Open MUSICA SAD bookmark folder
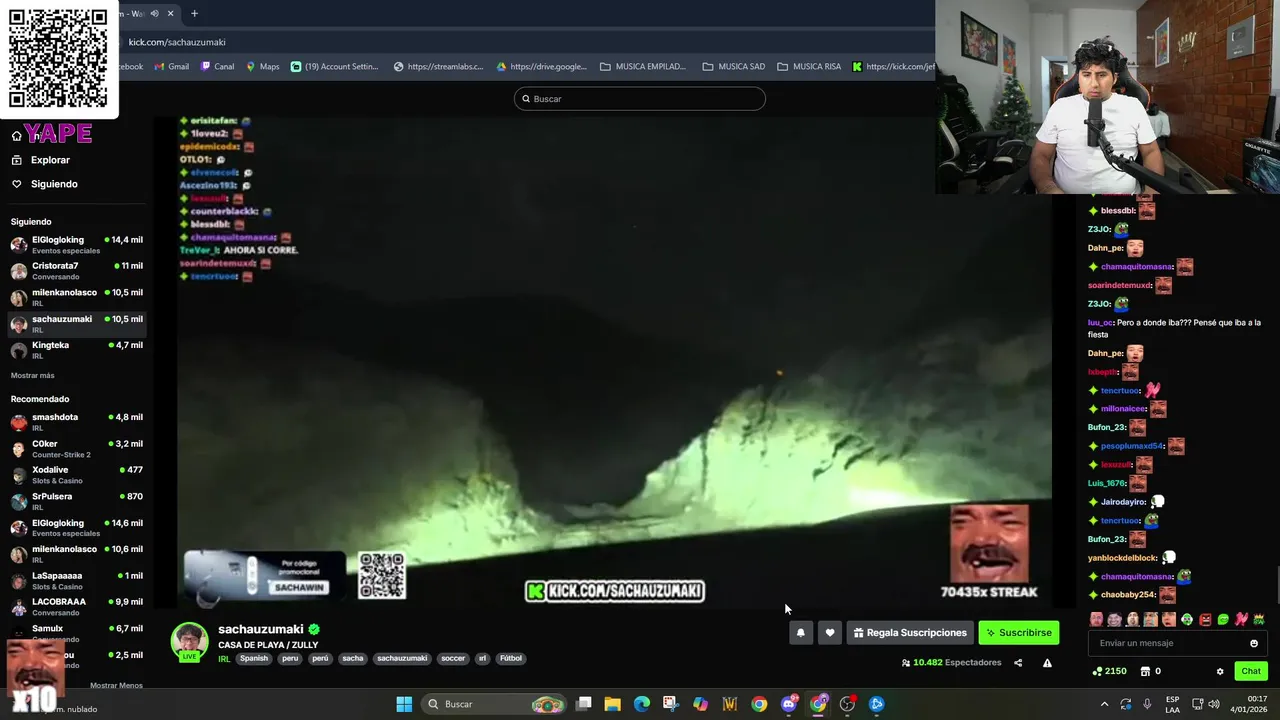 pyautogui.click(x=733, y=67)
